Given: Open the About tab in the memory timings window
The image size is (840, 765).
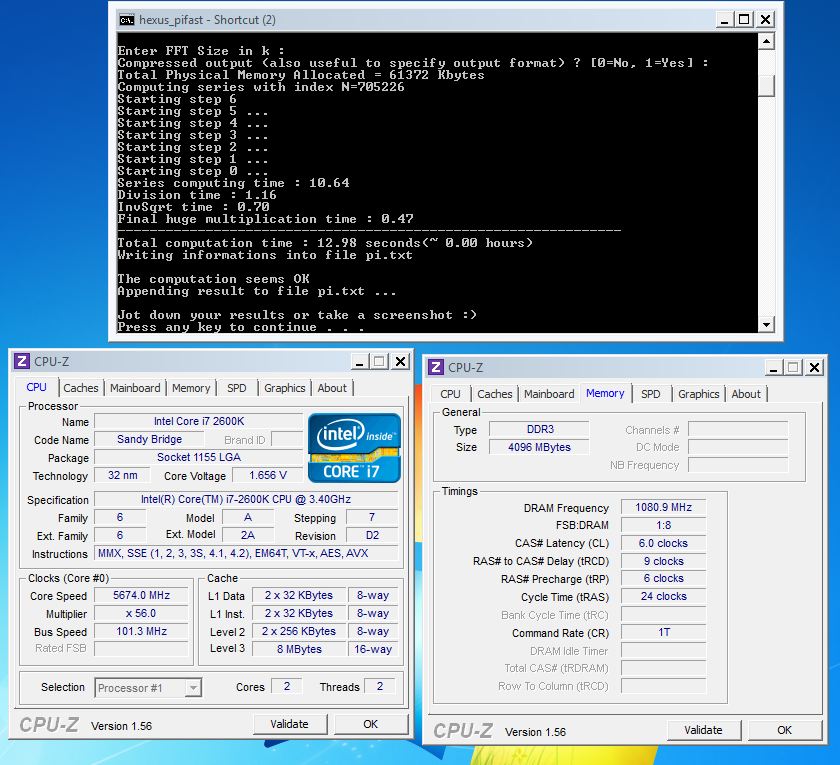Looking at the screenshot, I should coord(745,394).
